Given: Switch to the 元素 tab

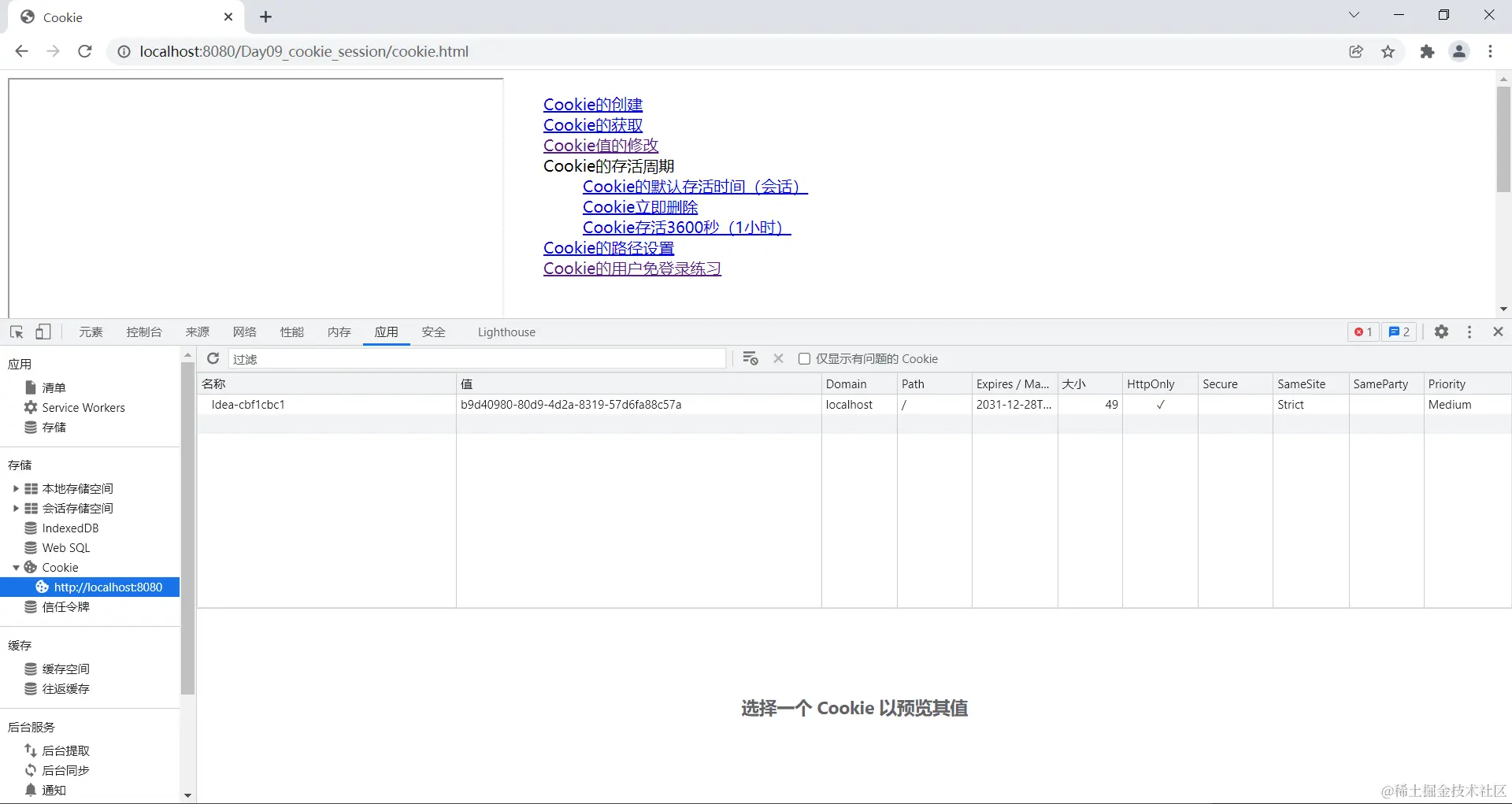Looking at the screenshot, I should click(91, 332).
